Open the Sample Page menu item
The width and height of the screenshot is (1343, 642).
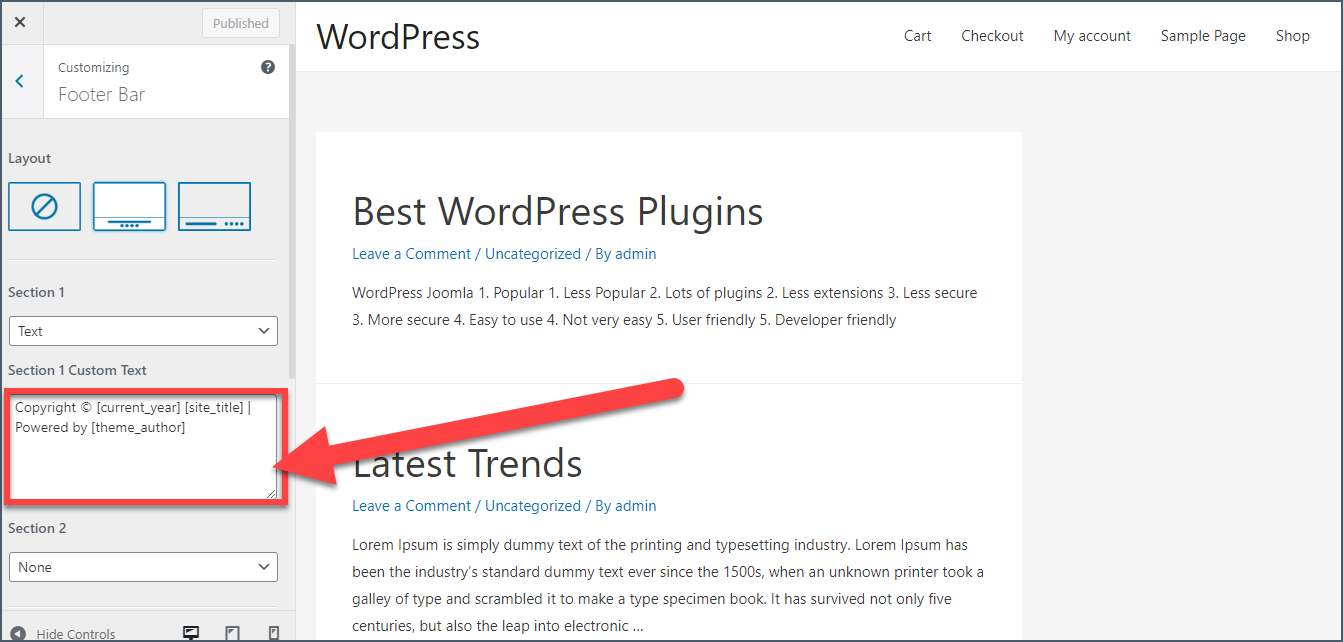click(1203, 36)
